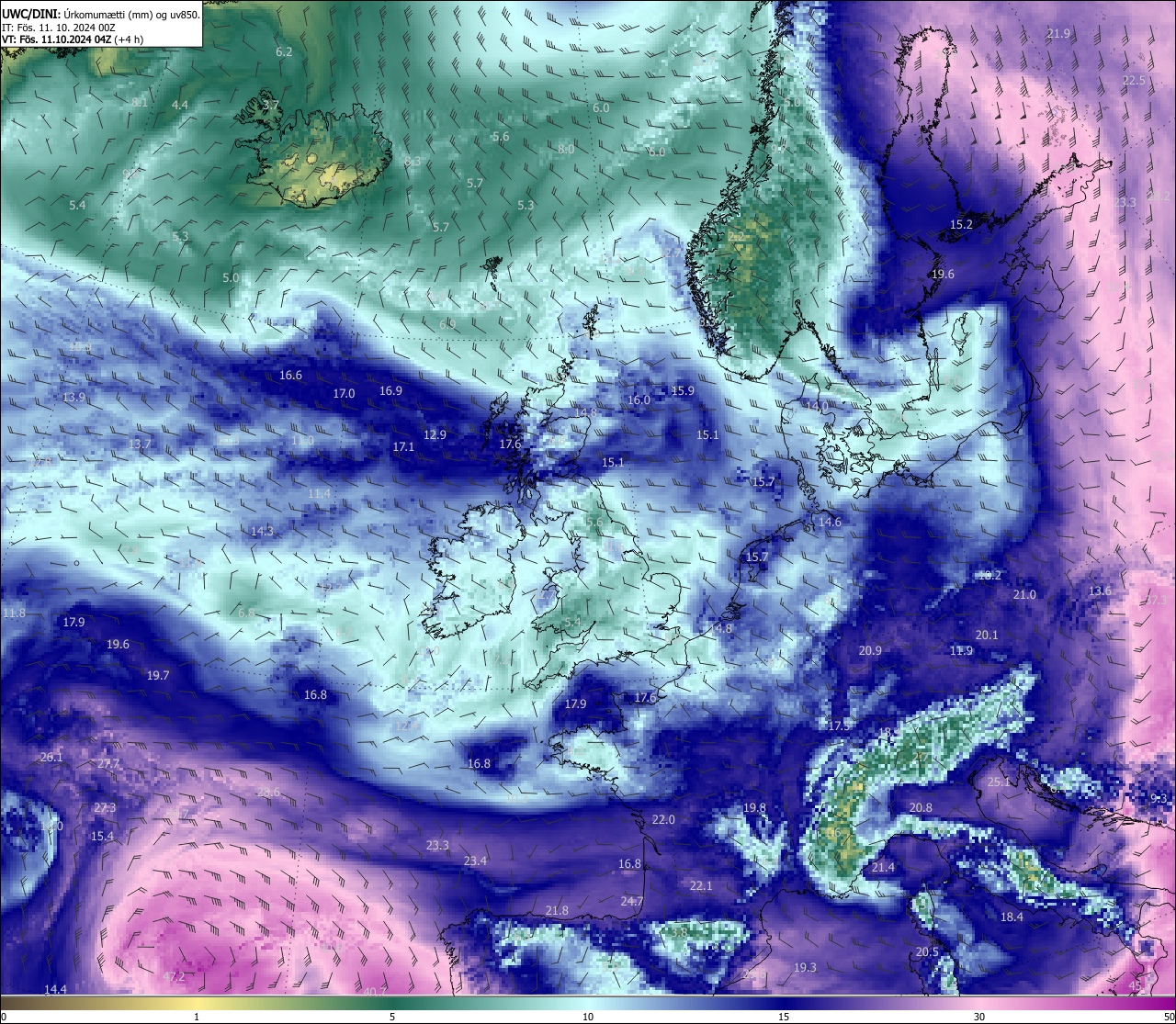
Task: Click the 15 tick on the color scale
Action: point(784,1017)
